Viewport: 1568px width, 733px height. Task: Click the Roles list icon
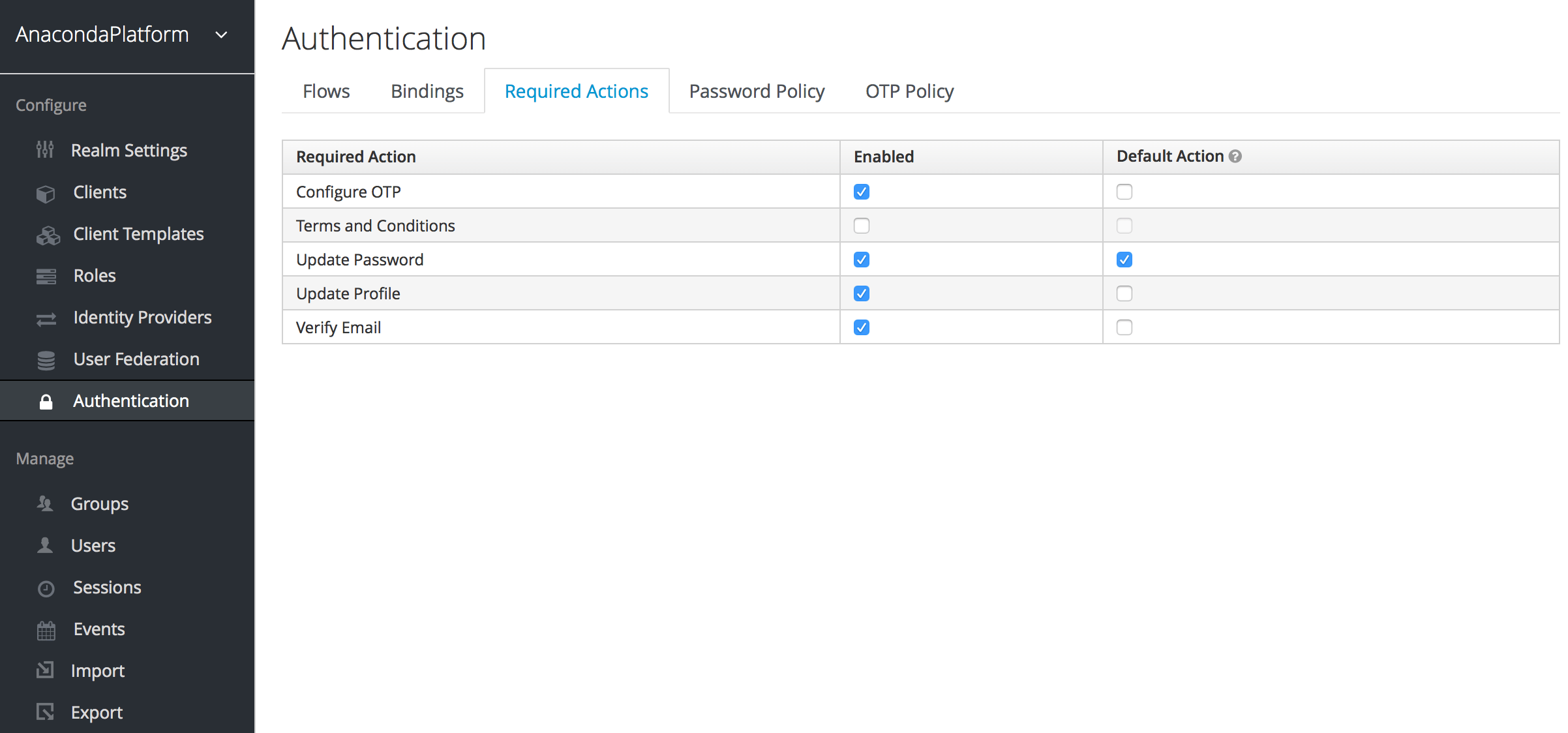pyautogui.click(x=46, y=277)
